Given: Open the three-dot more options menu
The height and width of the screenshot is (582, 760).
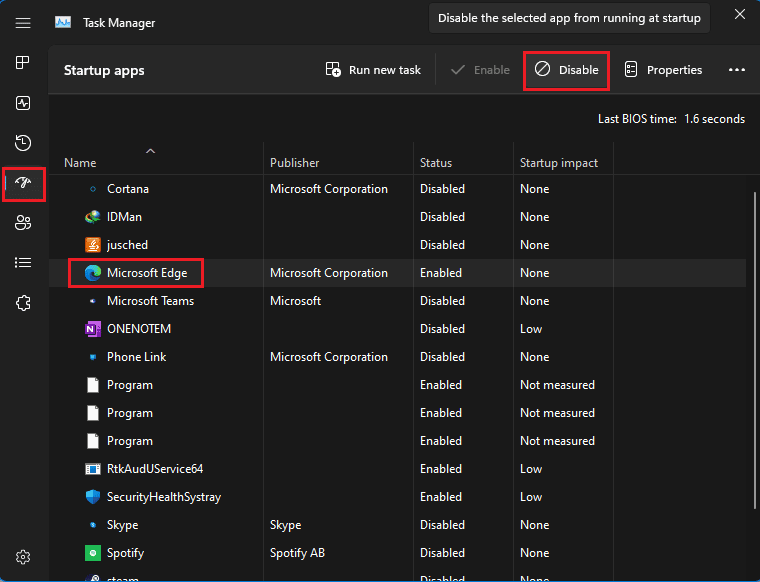Looking at the screenshot, I should [x=737, y=70].
